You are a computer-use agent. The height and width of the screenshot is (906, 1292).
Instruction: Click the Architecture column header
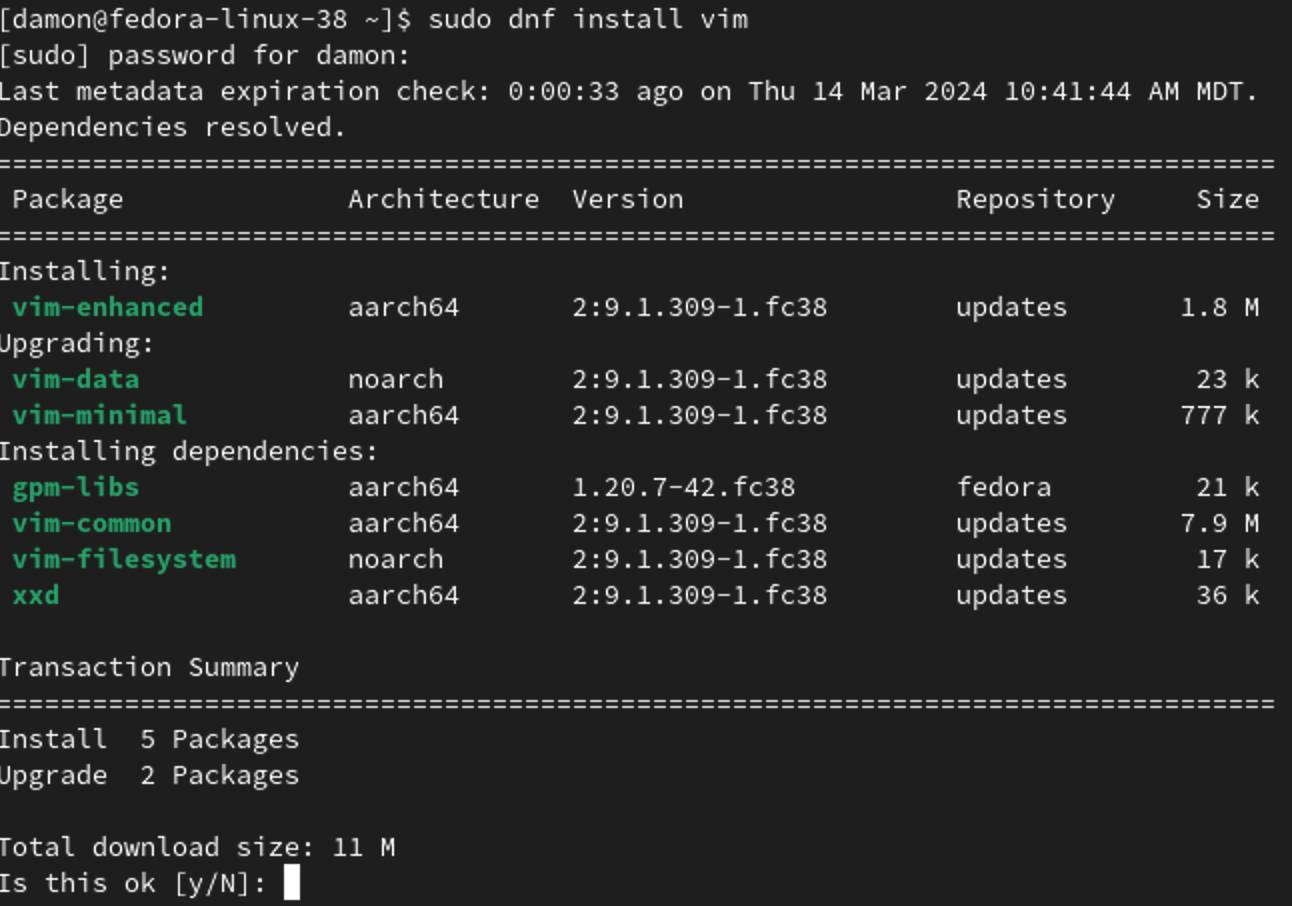tap(444, 199)
